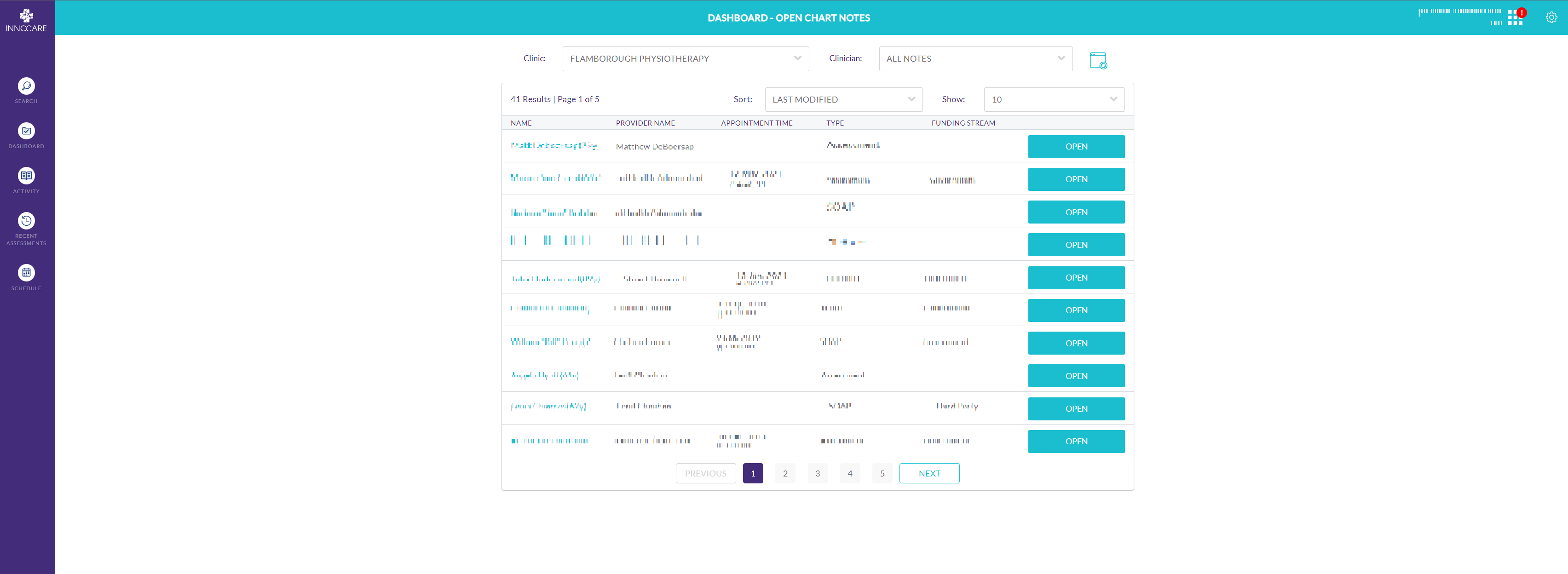Screen dimensions: 1568x574
Task: Click OPEN for the Matthew DeBoersap note
Action: 1076,147
